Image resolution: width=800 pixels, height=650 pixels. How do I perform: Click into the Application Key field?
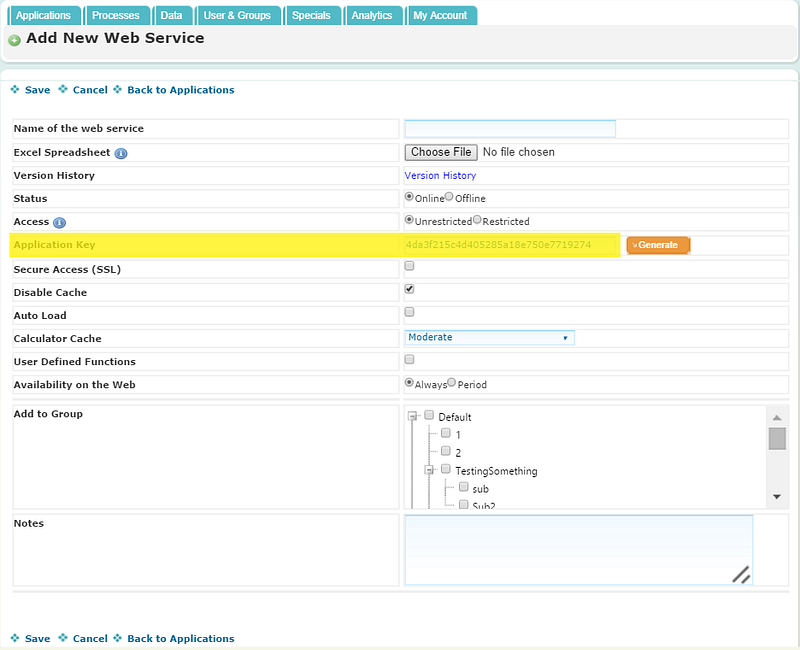(x=510, y=245)
